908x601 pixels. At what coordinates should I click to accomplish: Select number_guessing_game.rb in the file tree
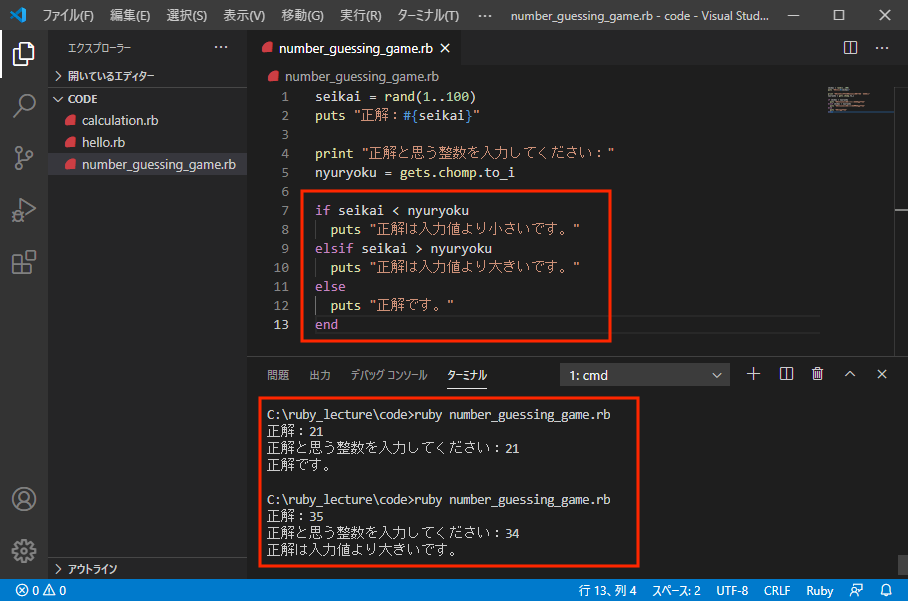coord(148,164)
